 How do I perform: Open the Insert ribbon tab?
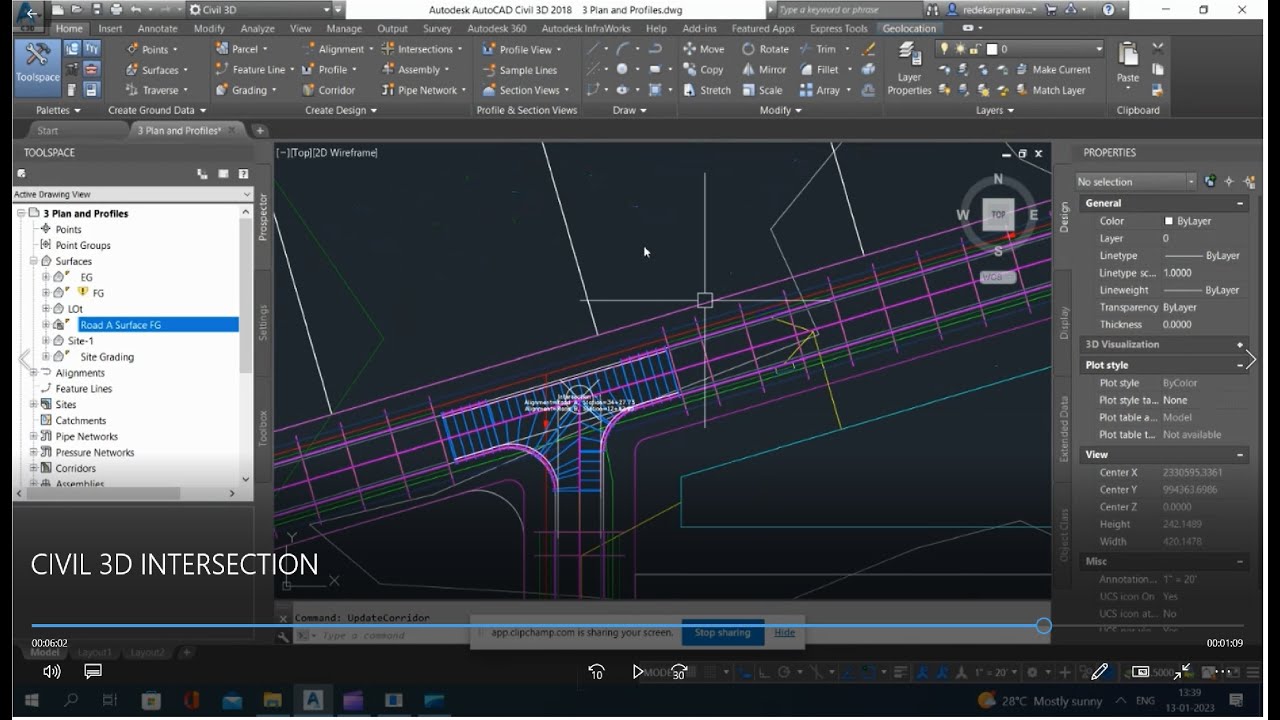pos(110,29)
